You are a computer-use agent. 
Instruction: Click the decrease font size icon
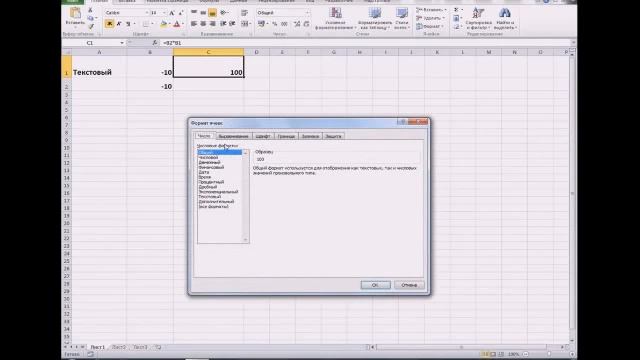click(180, 13)
